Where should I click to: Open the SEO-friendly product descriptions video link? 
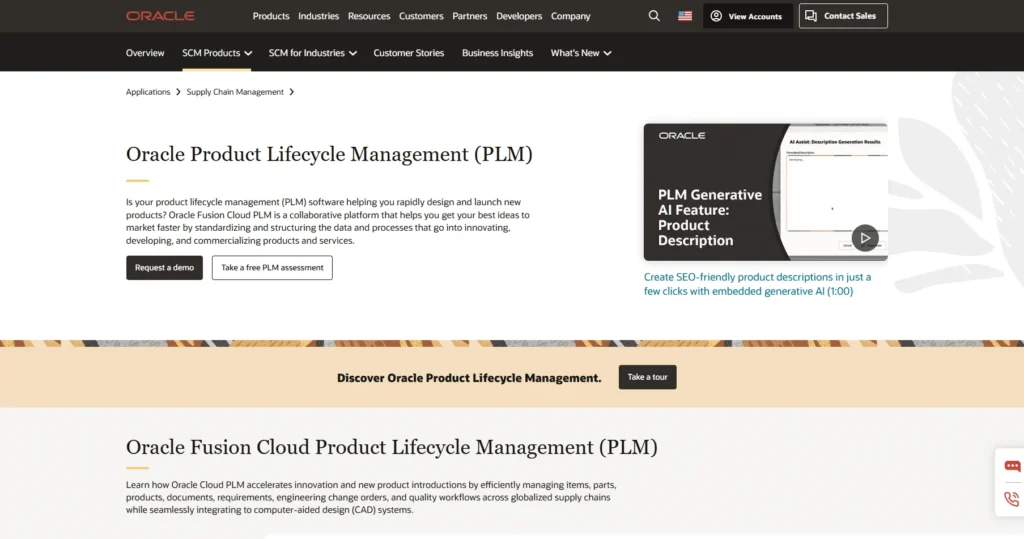[x=758, y=284]
